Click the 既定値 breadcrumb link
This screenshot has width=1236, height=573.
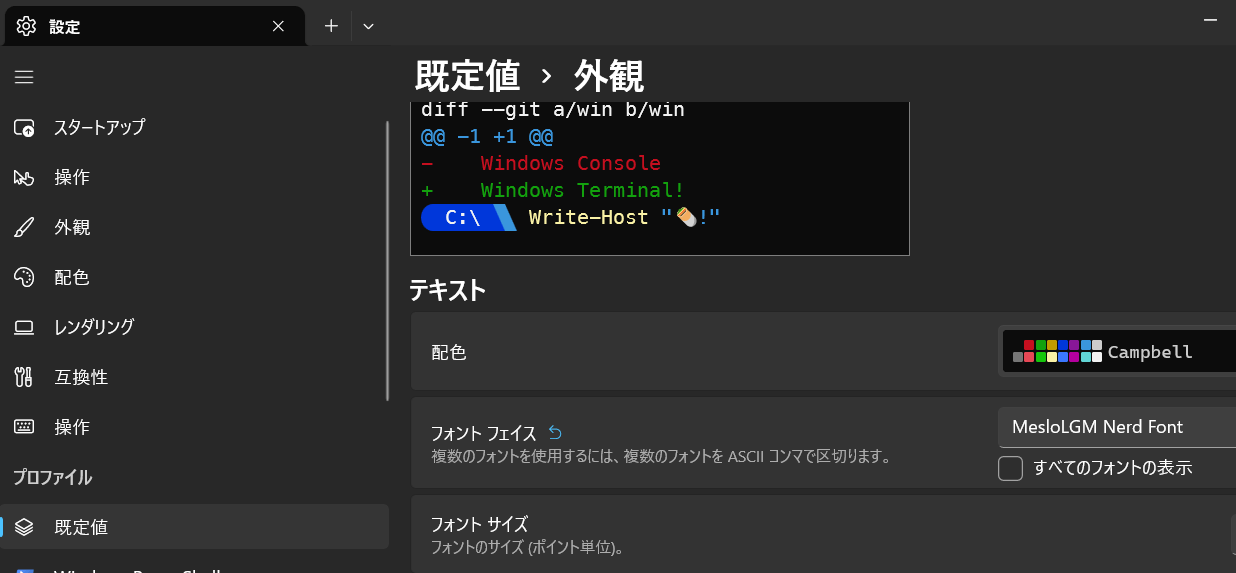(x=467, y=76)
